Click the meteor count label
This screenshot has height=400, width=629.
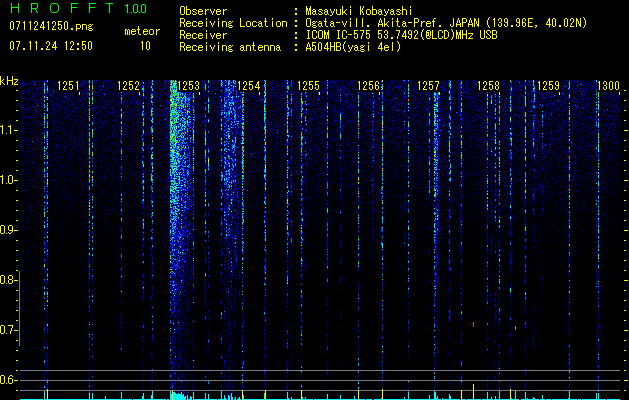pos(142,31)
